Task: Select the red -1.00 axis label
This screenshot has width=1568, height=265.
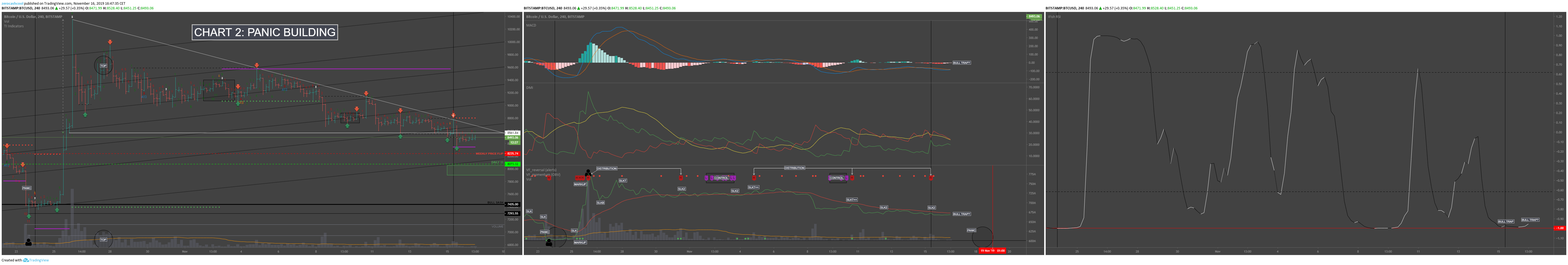Action: click(x=1559, y=229)
